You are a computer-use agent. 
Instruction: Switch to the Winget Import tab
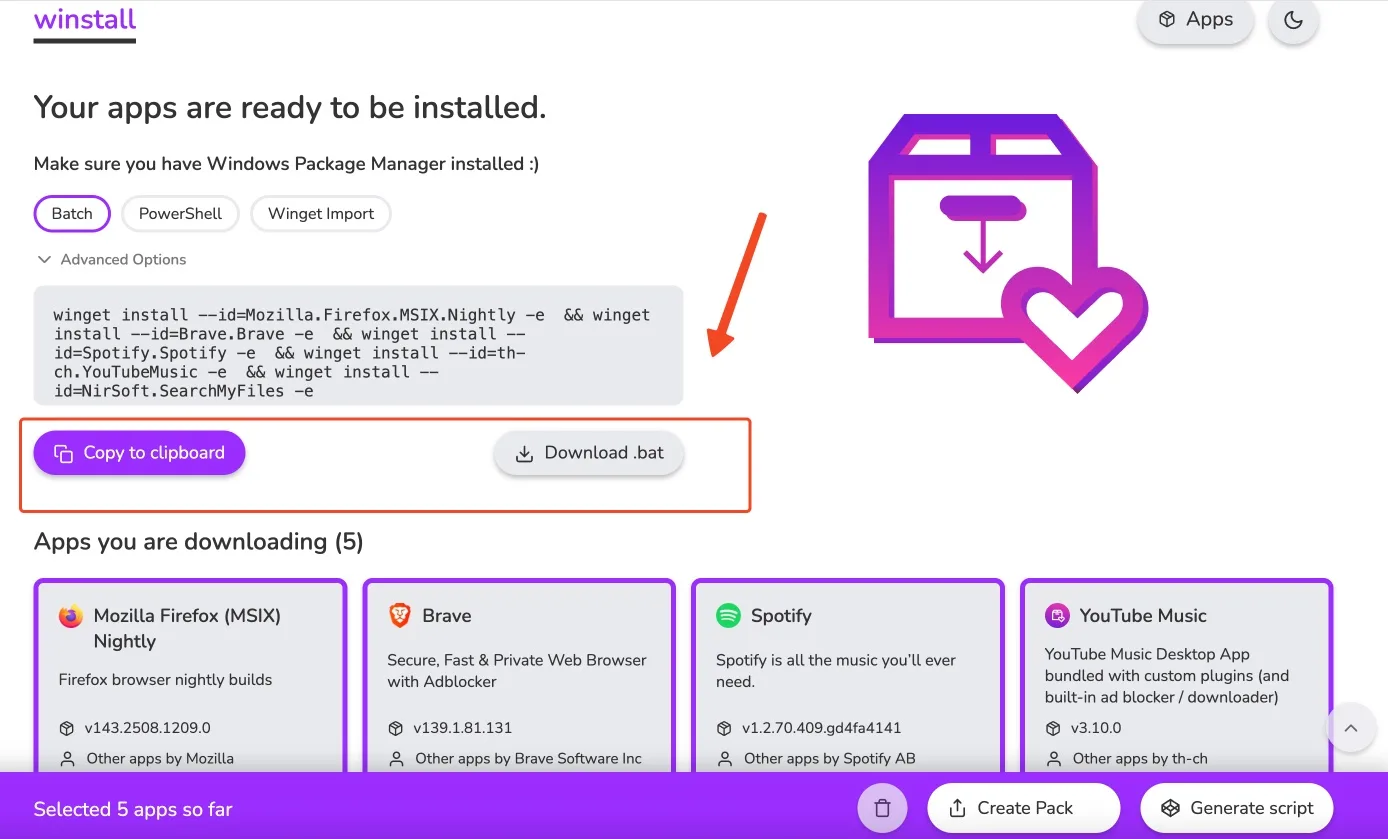[x=321, y=213]
